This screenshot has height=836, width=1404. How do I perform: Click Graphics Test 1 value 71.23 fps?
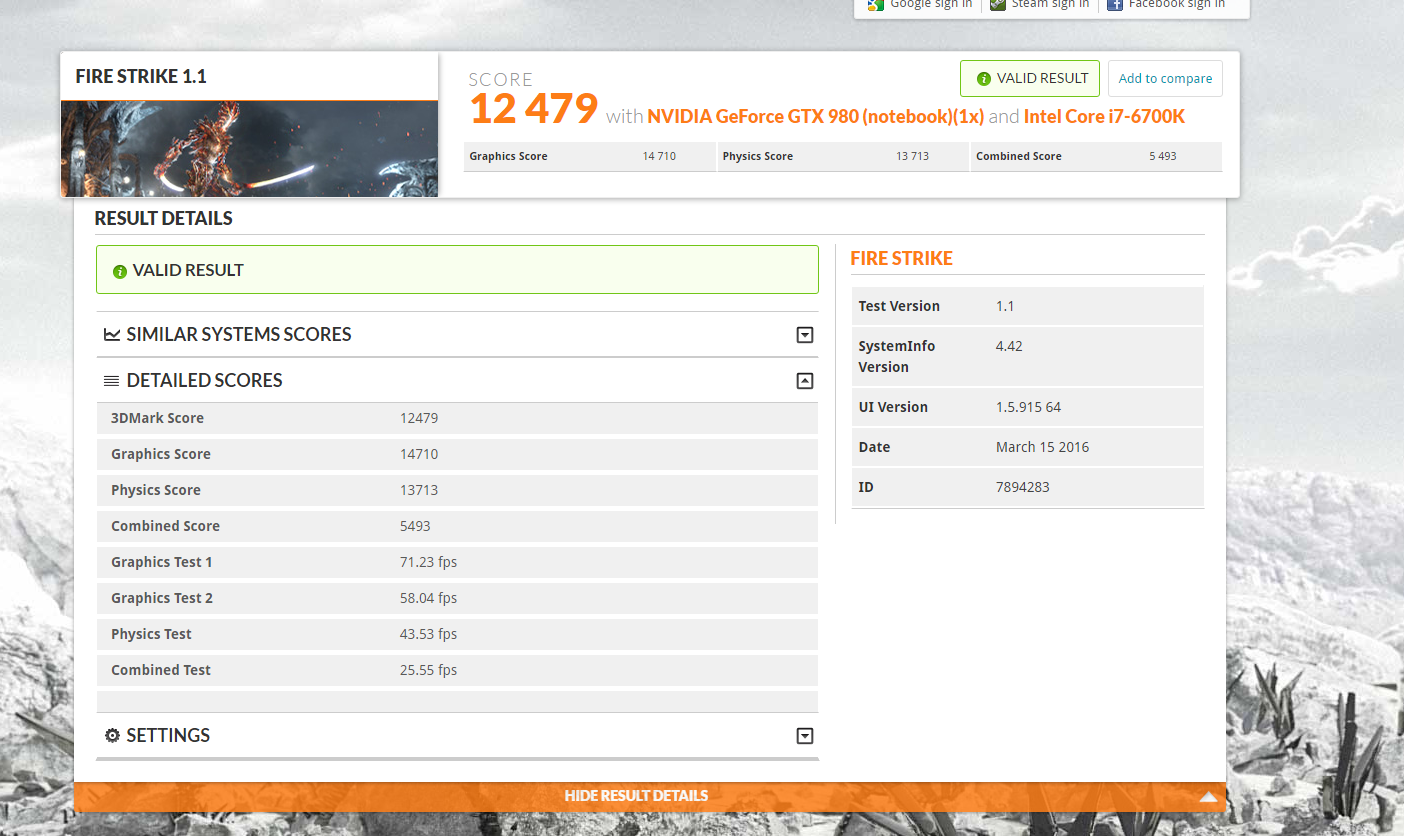[x=428, y=562]
